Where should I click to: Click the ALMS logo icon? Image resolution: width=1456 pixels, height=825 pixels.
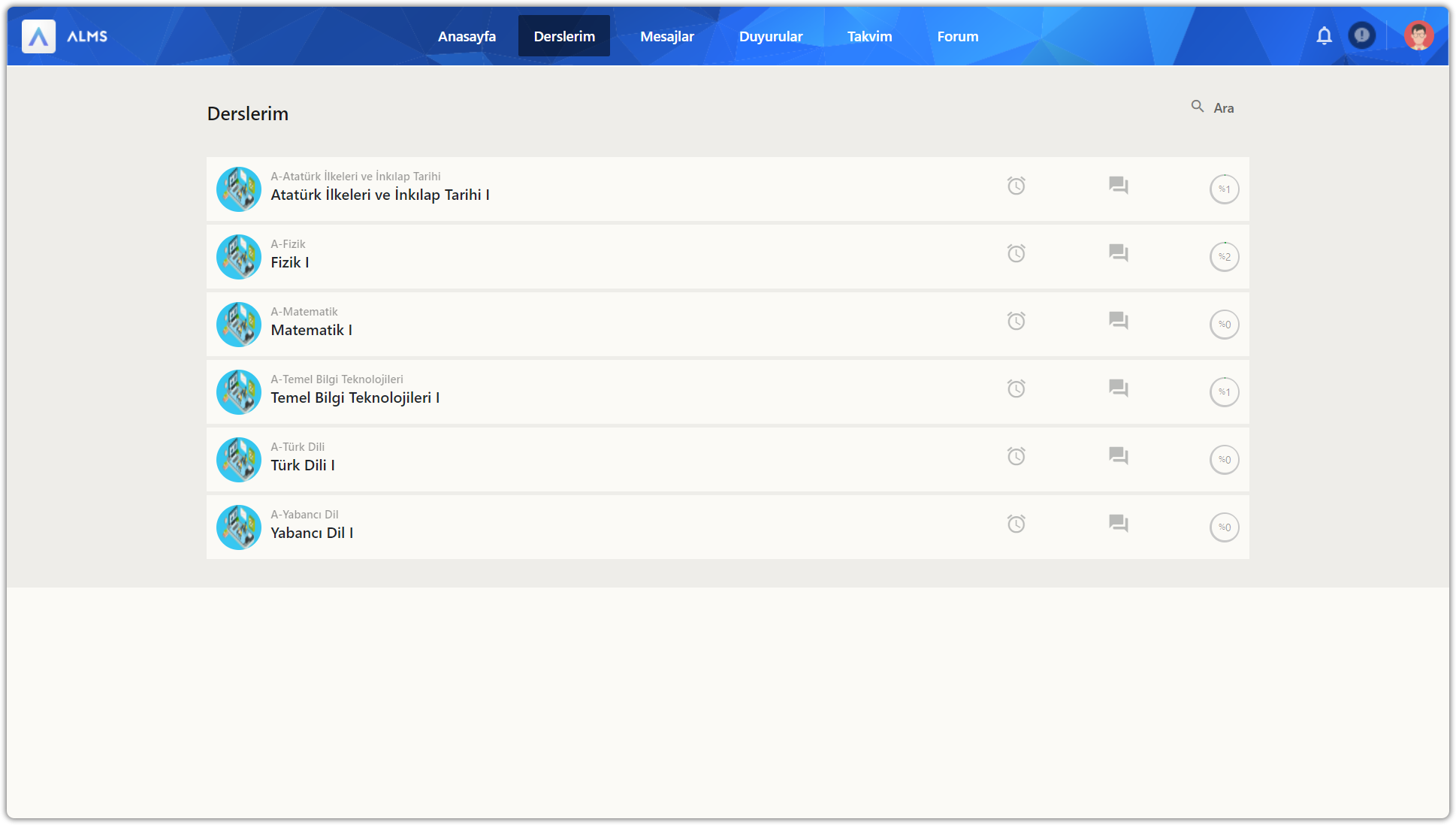click(38, 36)
